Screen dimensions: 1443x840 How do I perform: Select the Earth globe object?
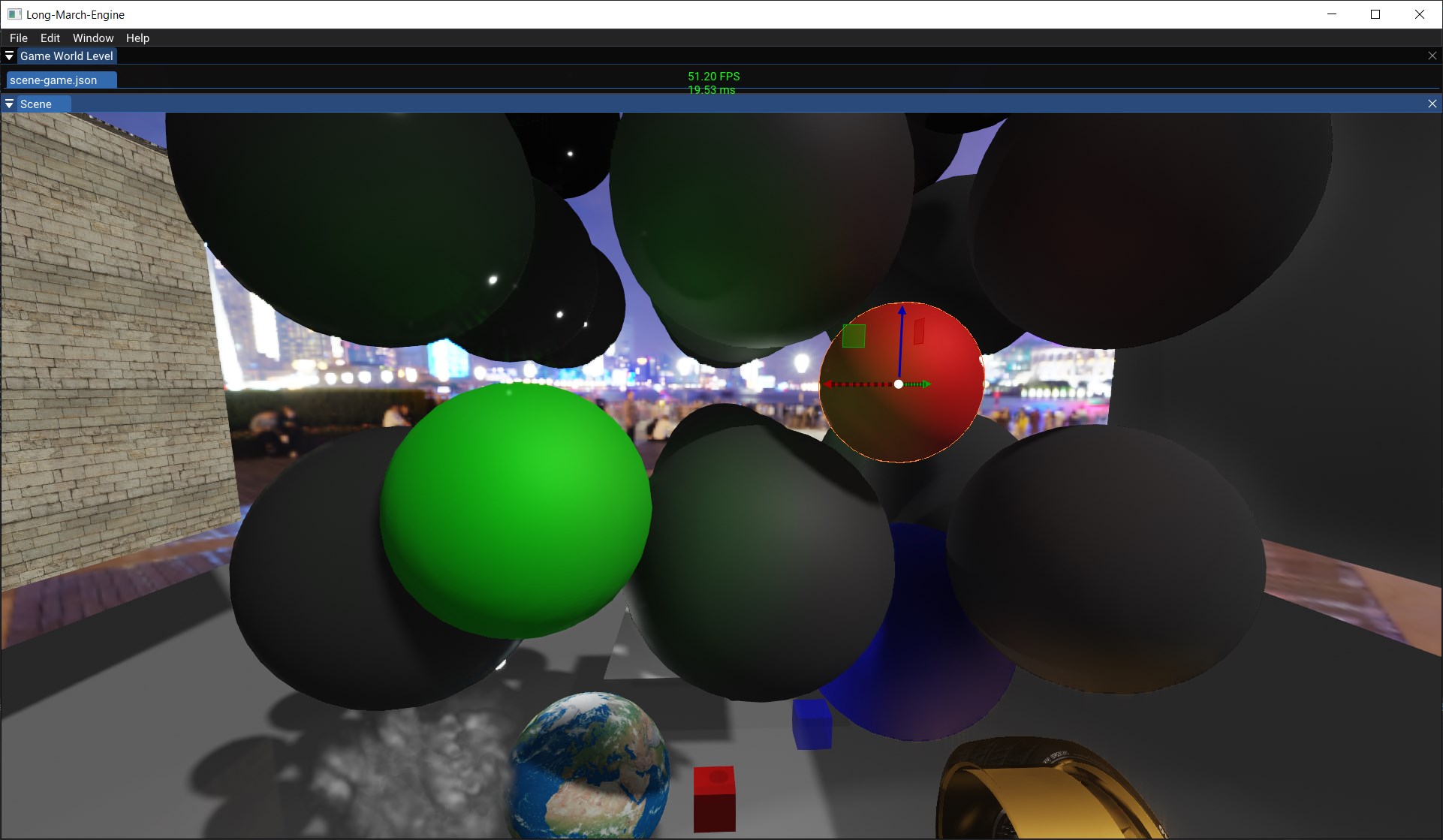tap(588, 769)
